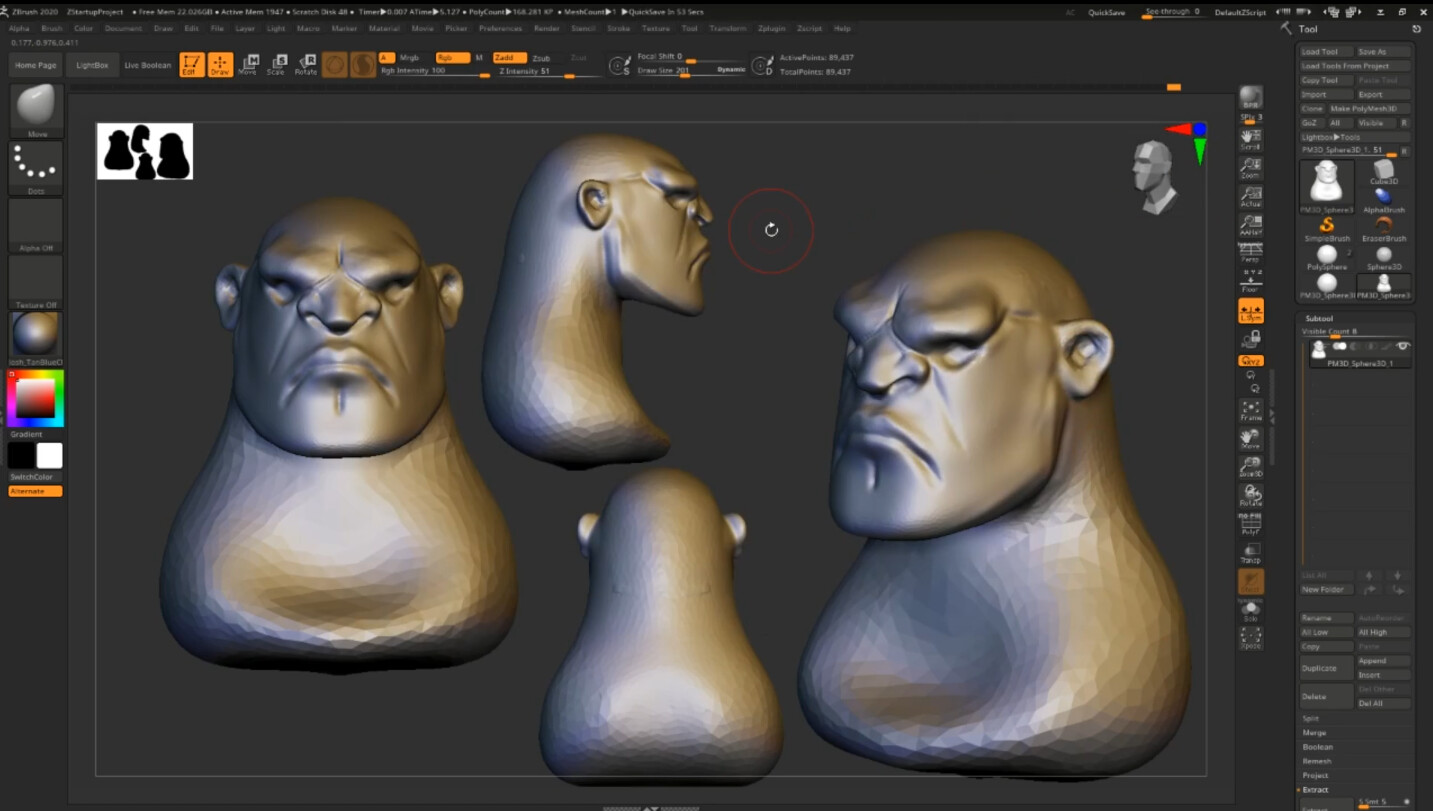The width and height of the screenshot is (1433, 811).
Task: Toggle visibility of subtool PM3D_Sphere3D_1
Action: pyautogui.click(x=1403, y=346)
